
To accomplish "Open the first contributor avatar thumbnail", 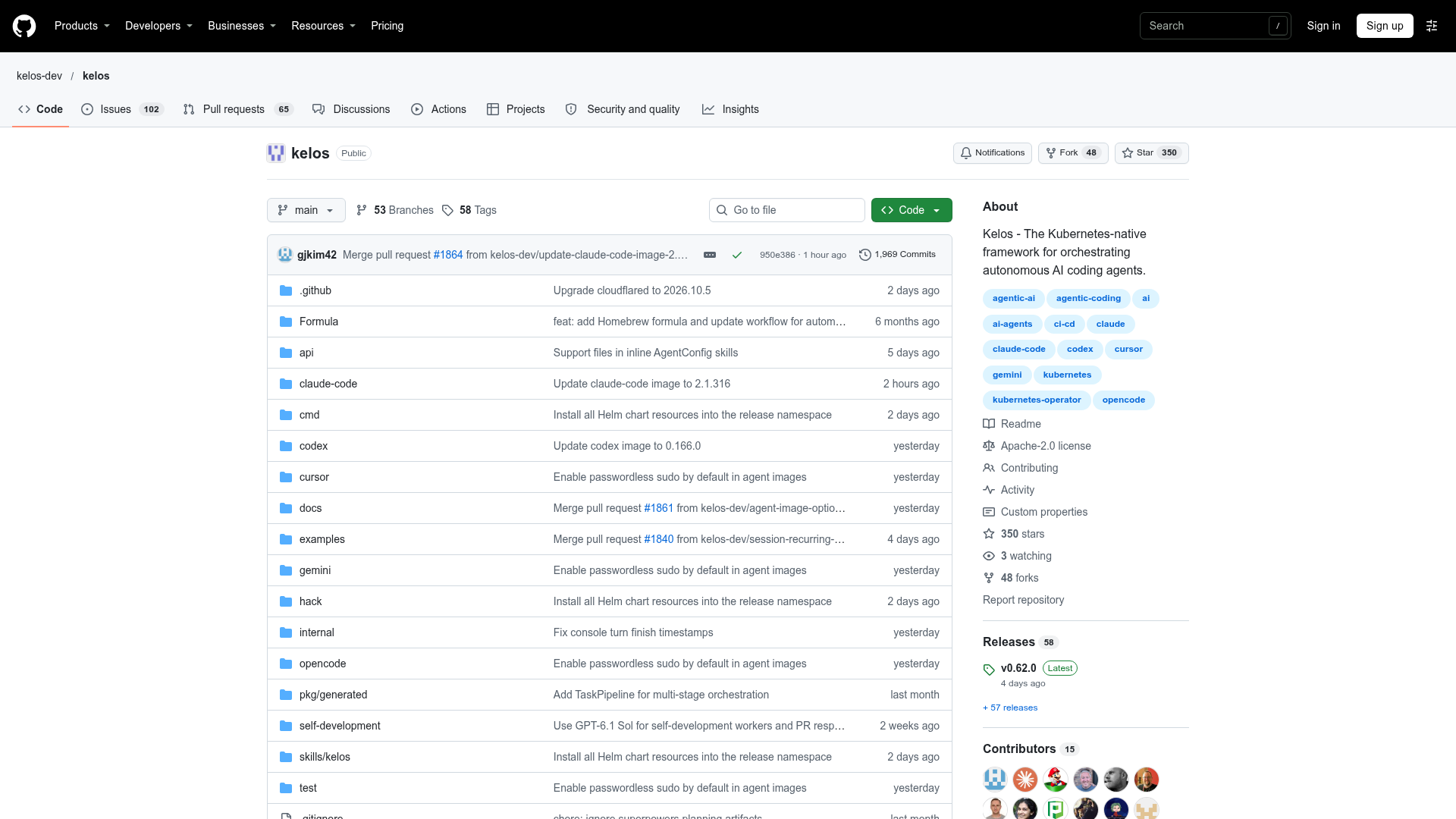I will coord(995,779).
